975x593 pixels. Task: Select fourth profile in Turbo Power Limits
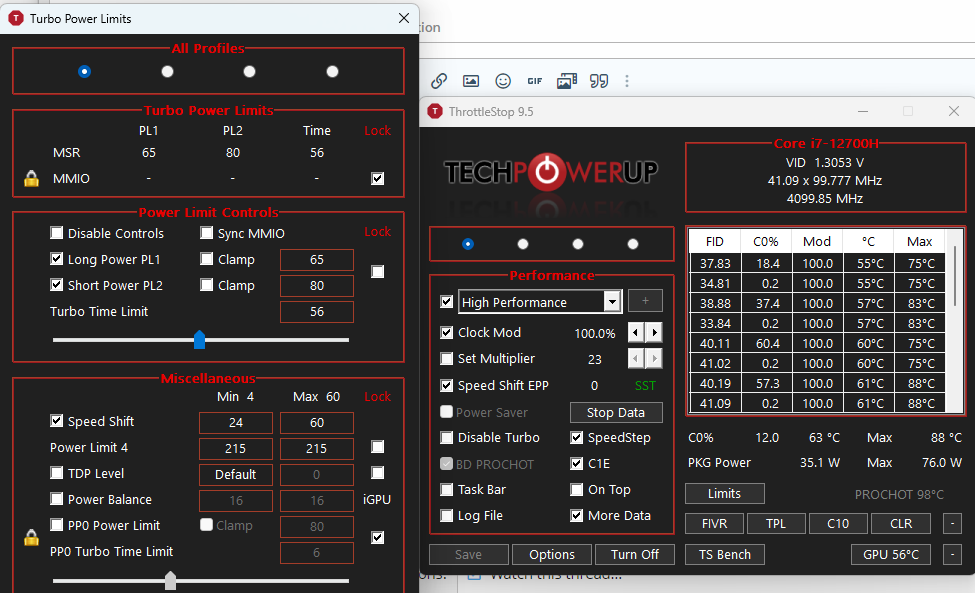tap(333, 71)
